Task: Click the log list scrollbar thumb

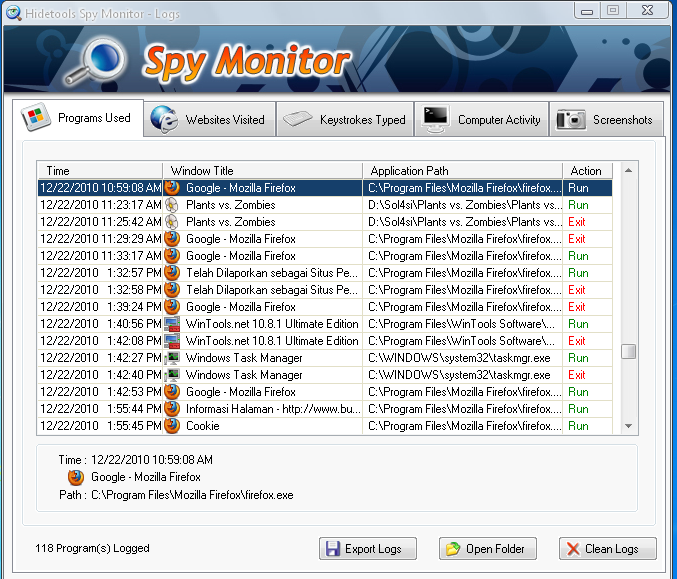Action: click(x=629, y=351)
